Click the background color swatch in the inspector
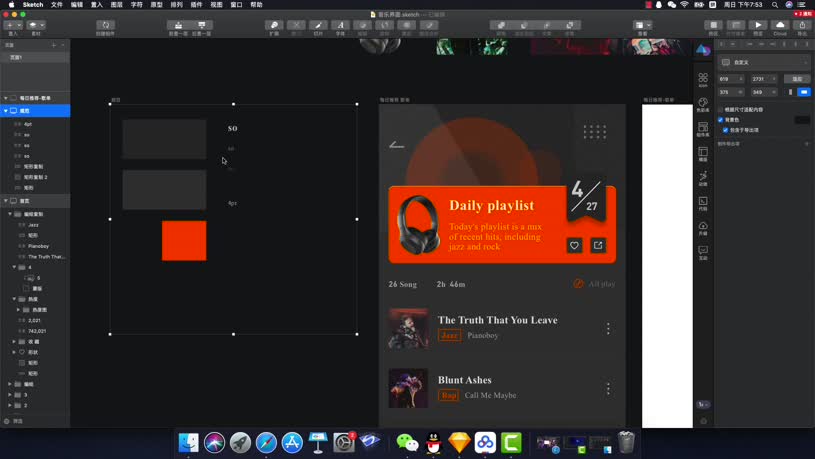This screenshot has width=815, height=459. coord(802,120)
